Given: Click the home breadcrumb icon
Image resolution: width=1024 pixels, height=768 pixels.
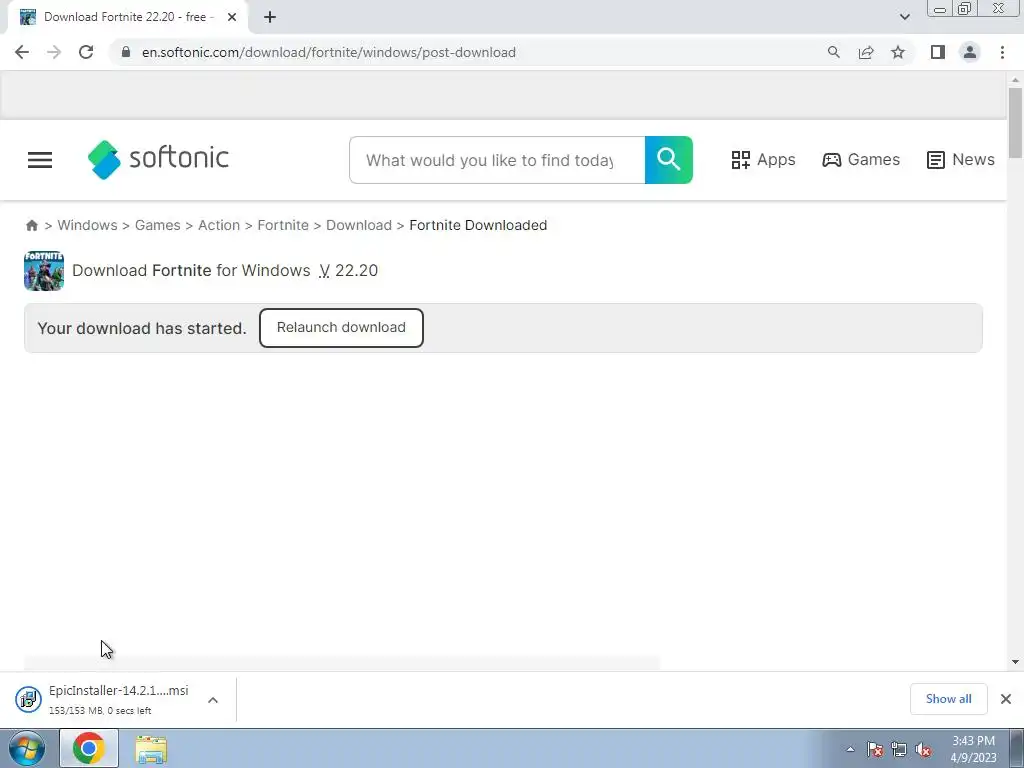Looking at the screenshot, I should pyautogui.click(x=31, y=225).
